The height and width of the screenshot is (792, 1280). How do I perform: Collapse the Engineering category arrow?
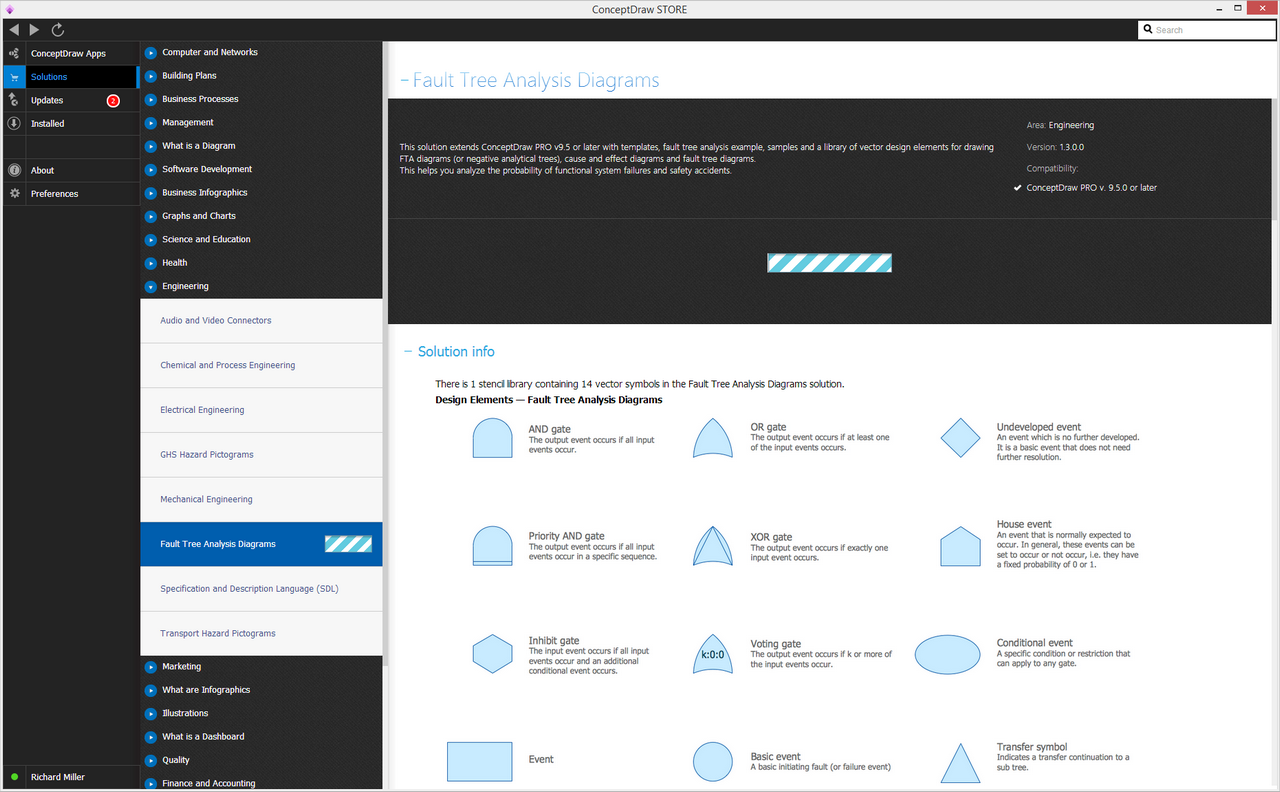(x=151, y=286)
